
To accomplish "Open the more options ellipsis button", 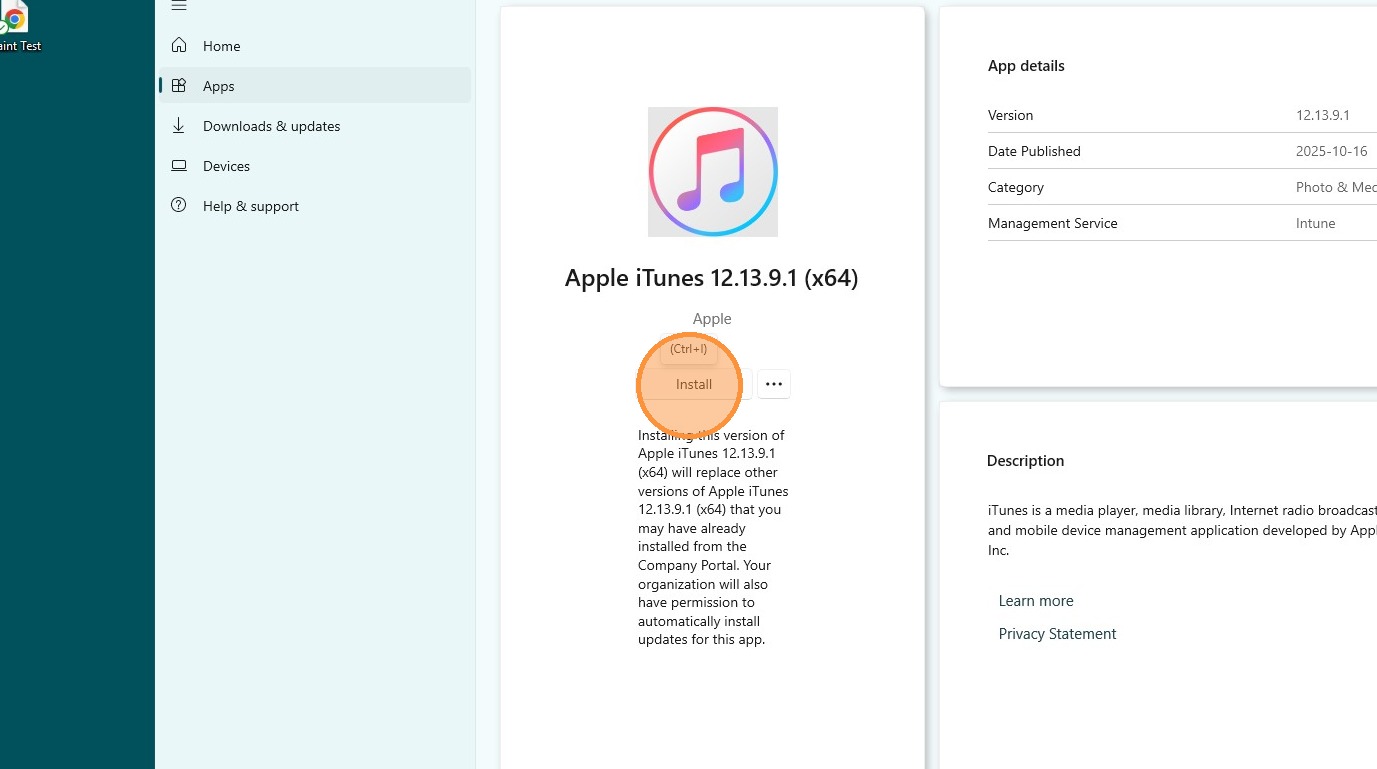I will pyautogui.click(x=774, y=384).
